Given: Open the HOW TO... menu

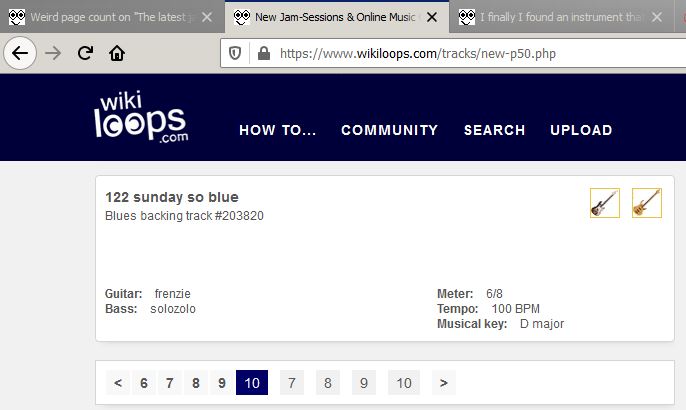Looking at the screenshot, I should [x=277, y=130].
